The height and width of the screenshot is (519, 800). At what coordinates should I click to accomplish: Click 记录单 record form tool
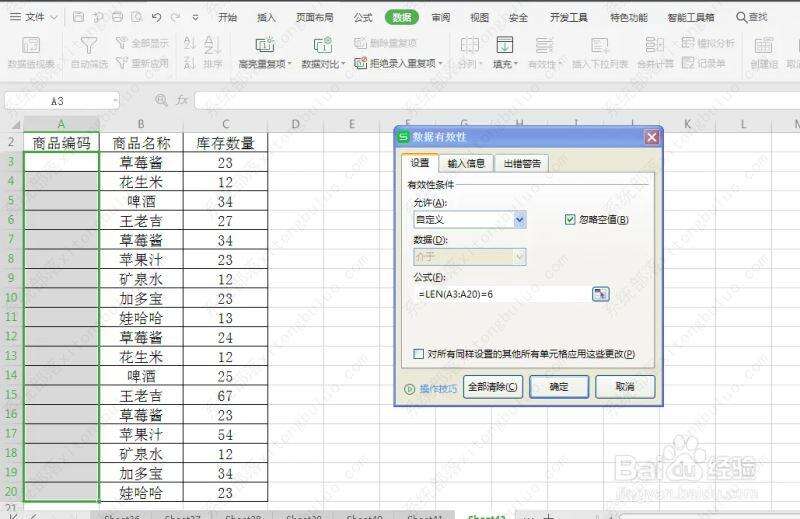(x=704, y=63)
